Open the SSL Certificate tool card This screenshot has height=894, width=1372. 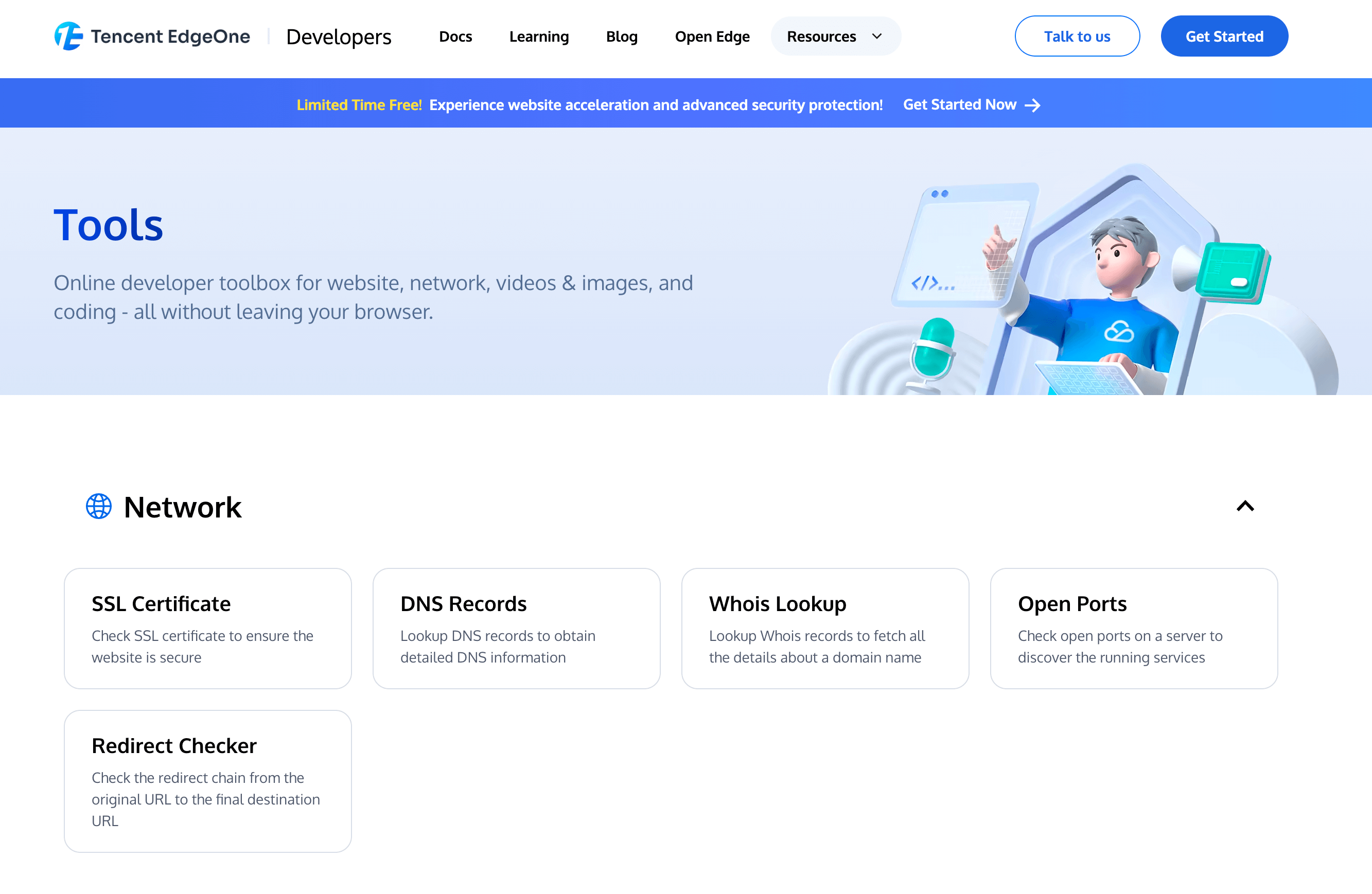point(207,628)
